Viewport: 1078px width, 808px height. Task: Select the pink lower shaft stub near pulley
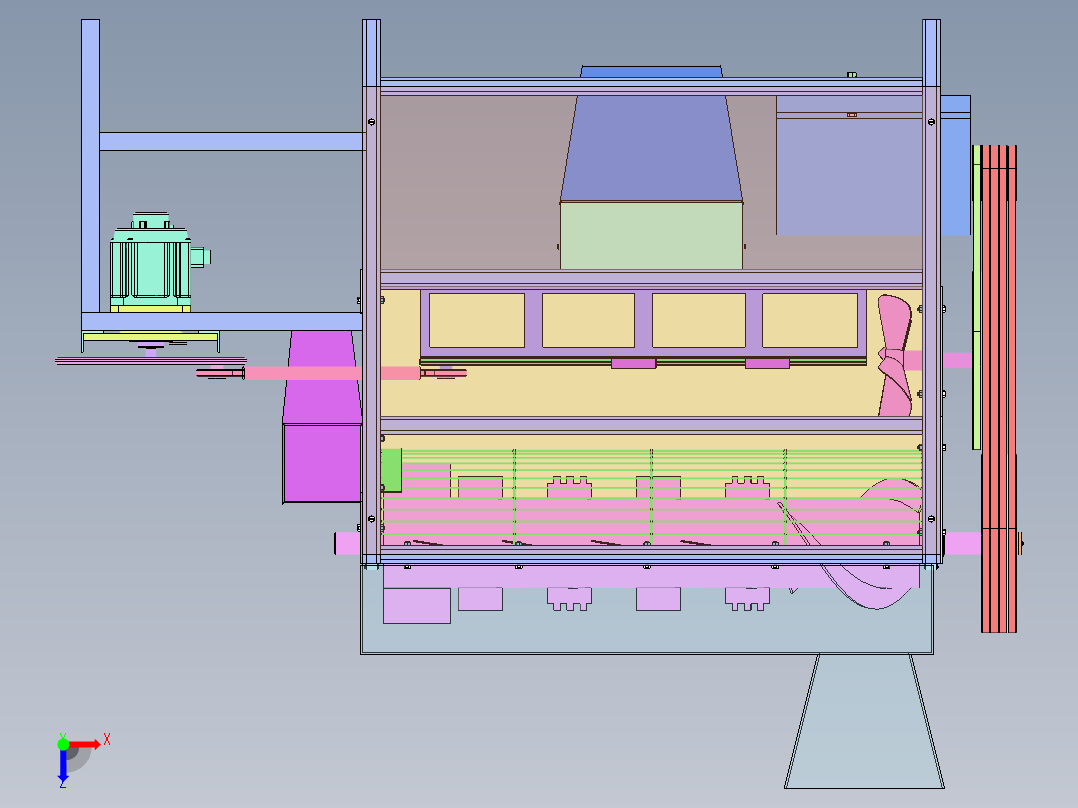962,543
